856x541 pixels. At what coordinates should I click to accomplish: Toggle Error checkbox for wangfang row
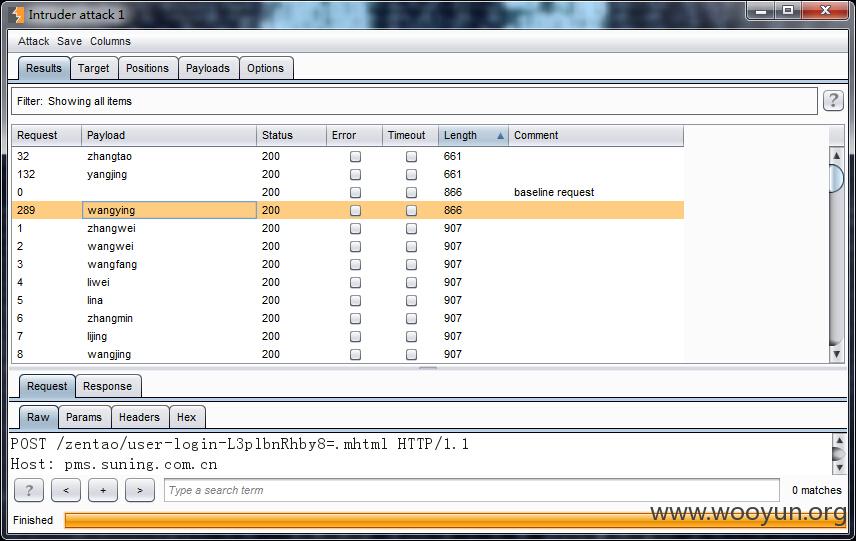point(355,265)
